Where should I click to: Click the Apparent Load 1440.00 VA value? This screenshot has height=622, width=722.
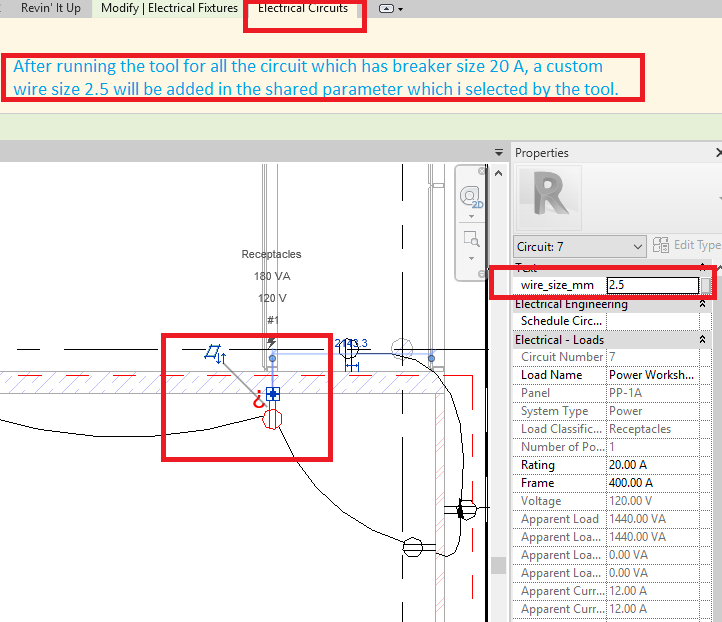click(x=652, y=519)
